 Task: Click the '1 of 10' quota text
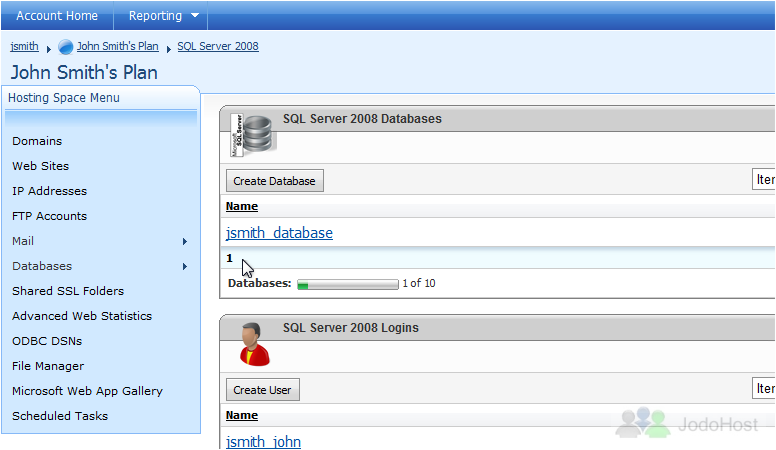pyautogui.click(x=419, y=283)
